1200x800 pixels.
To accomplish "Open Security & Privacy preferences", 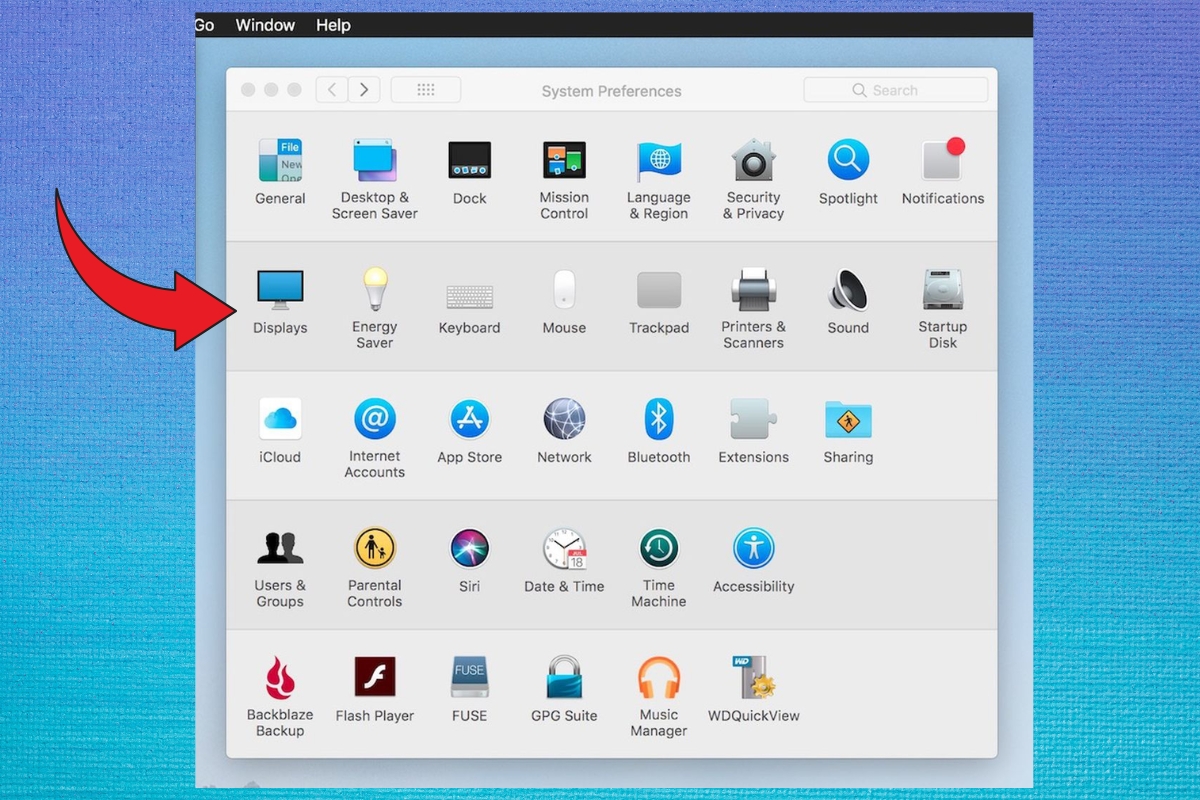I will point(754,180).
